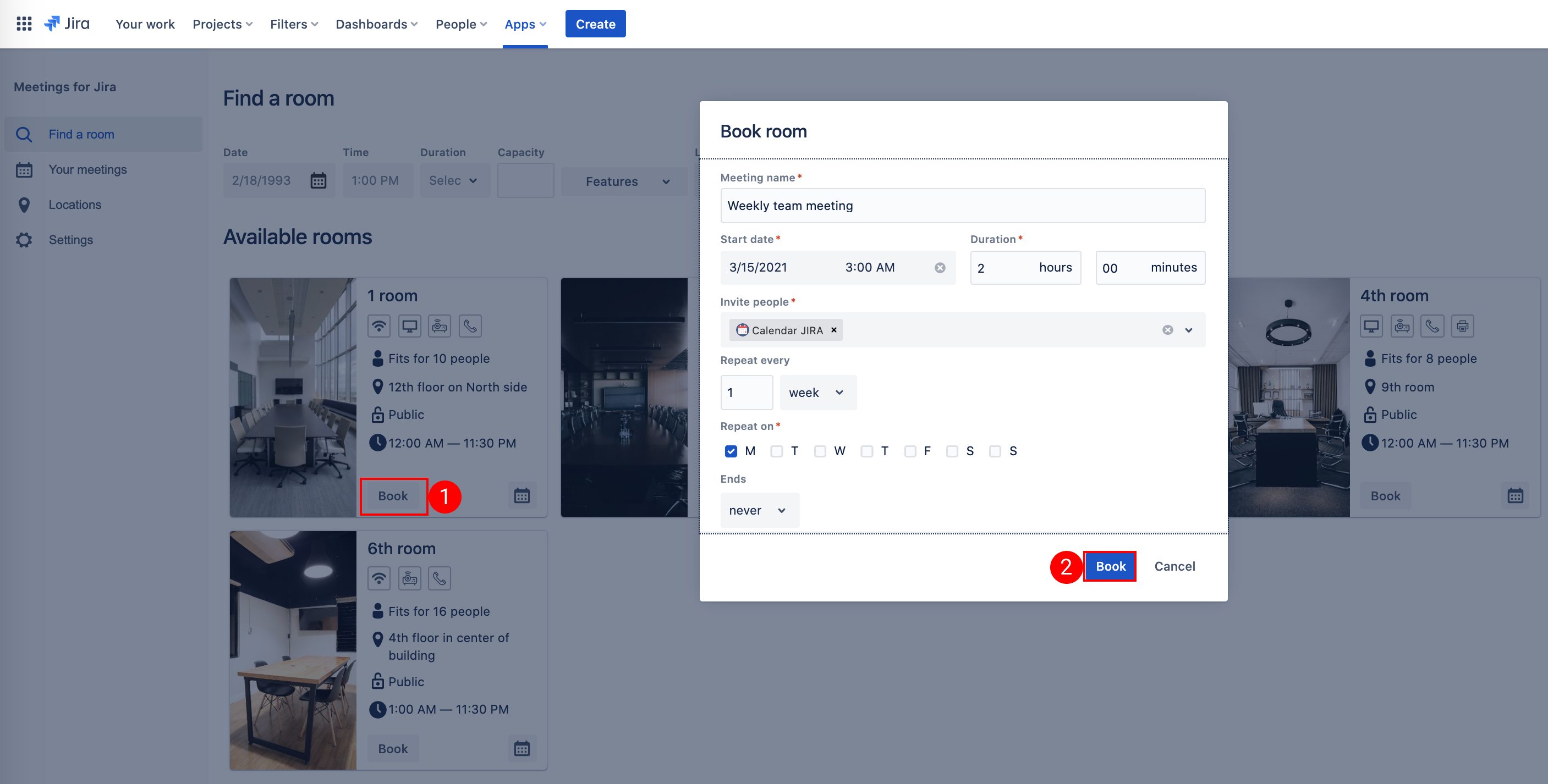Click the Locations pin icon

point(24,205)
